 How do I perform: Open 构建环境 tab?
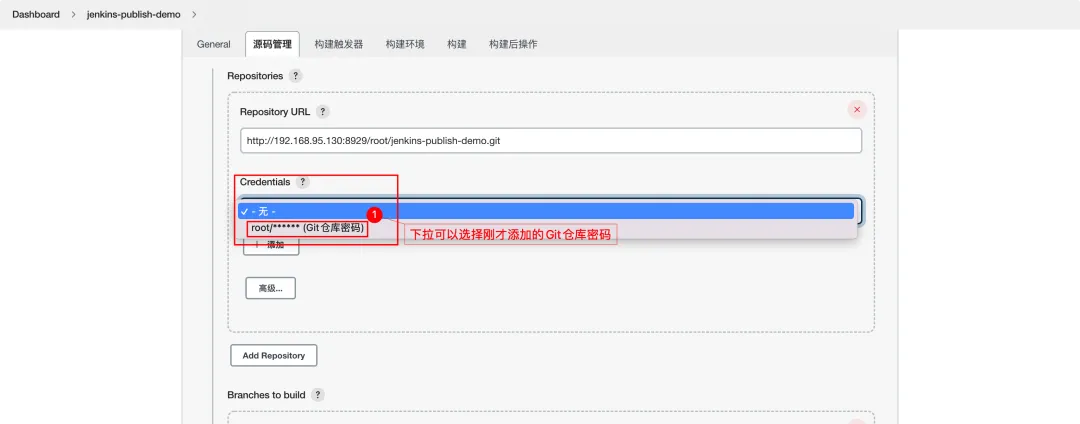tap(405, 44)
